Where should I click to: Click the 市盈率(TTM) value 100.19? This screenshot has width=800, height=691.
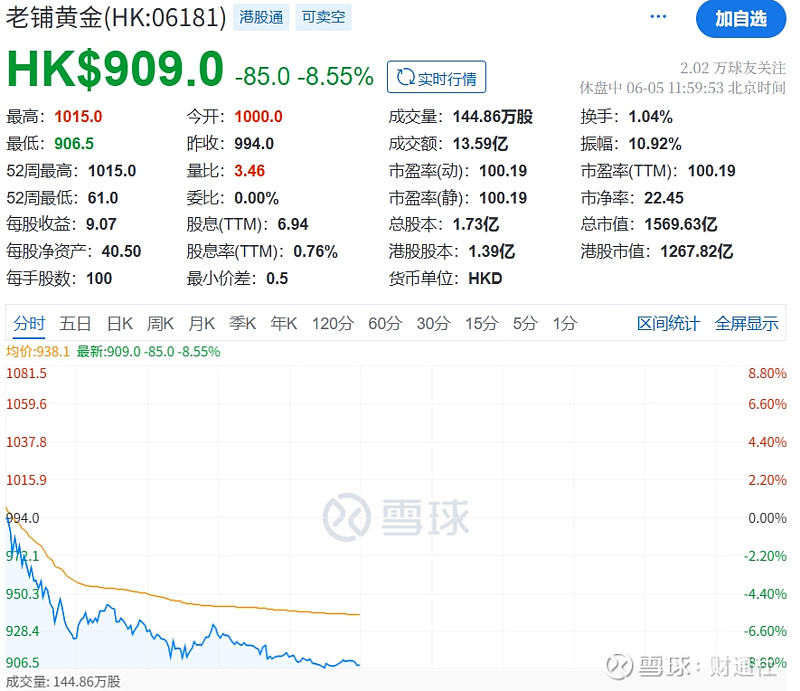[x=712, y=171]
